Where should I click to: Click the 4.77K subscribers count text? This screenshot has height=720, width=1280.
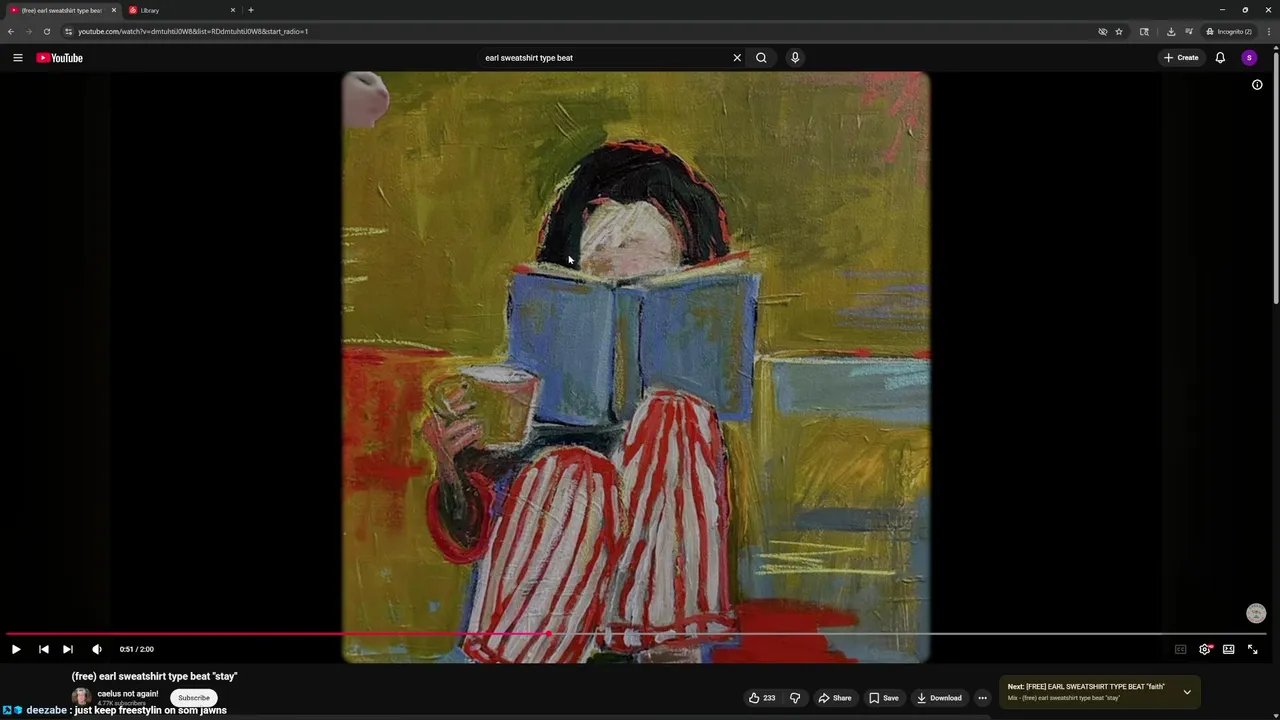[121, 704]
